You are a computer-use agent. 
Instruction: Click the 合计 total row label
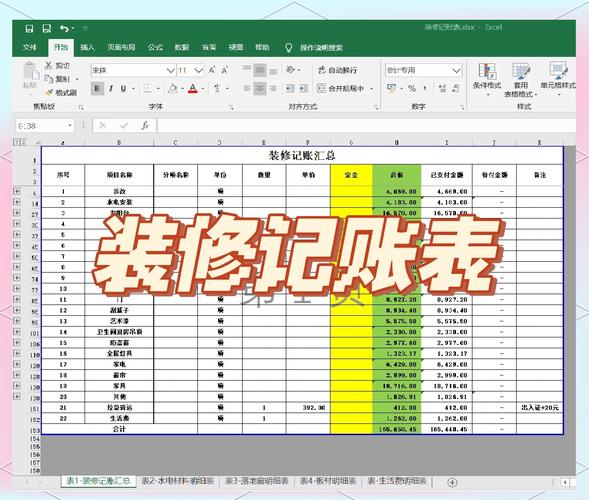(119, 429)
